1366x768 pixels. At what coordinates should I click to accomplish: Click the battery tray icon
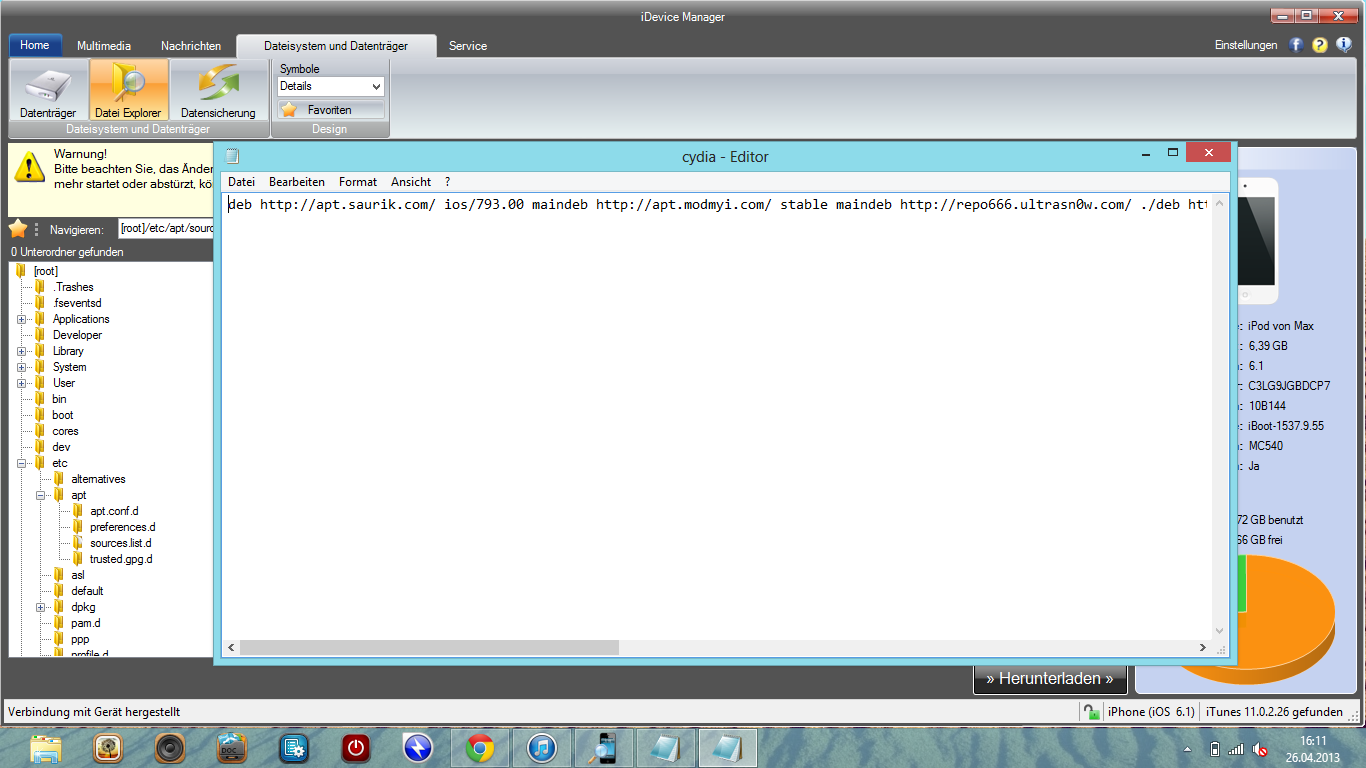pyautogui.click(x=1215, y=749)
